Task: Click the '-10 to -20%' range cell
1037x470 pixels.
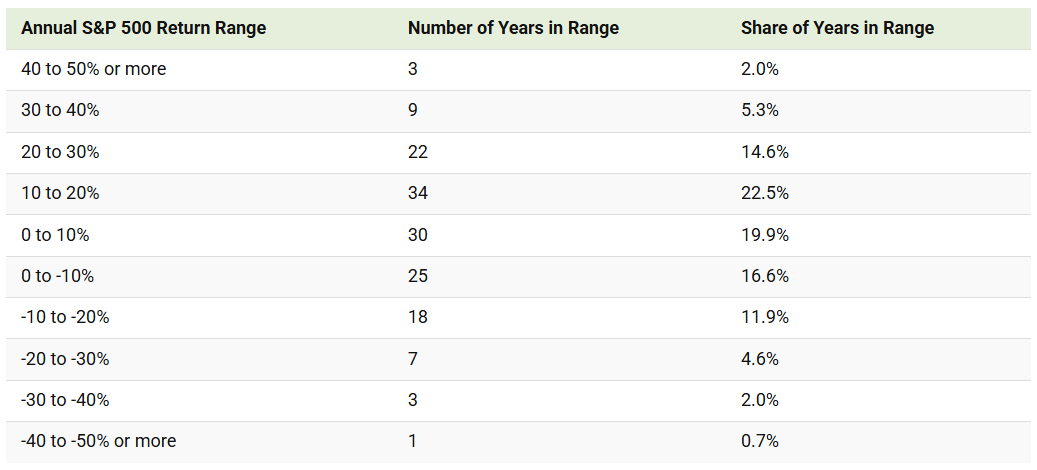Action: click(65, 317)
